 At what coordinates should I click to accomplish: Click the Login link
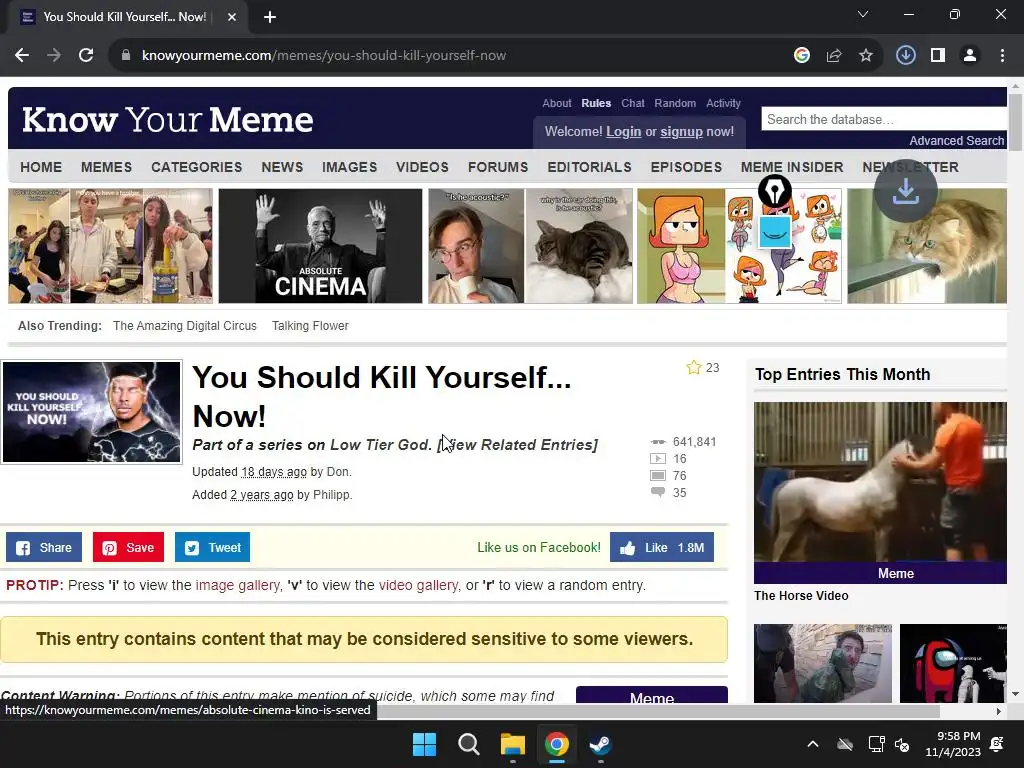click(624, 131)
